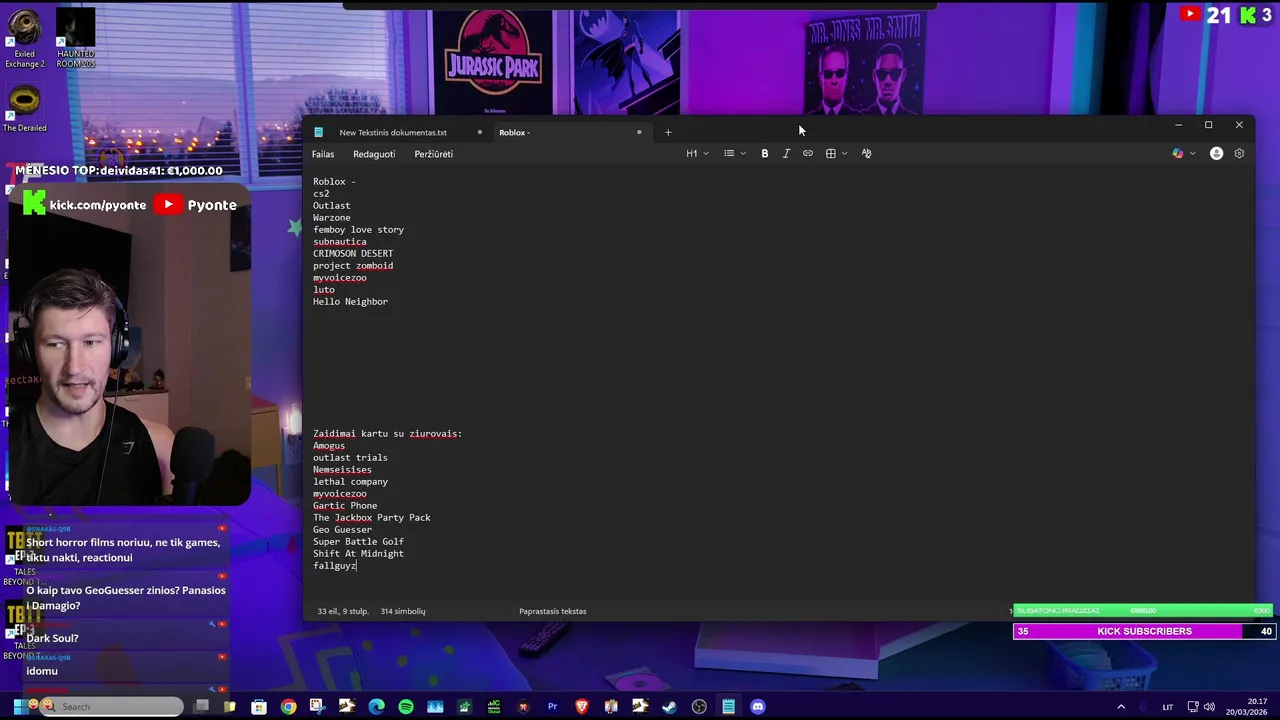The height and width of the screenshot is (720, 1280).
Task: Add a new Notepad tab
Action: 668,132
